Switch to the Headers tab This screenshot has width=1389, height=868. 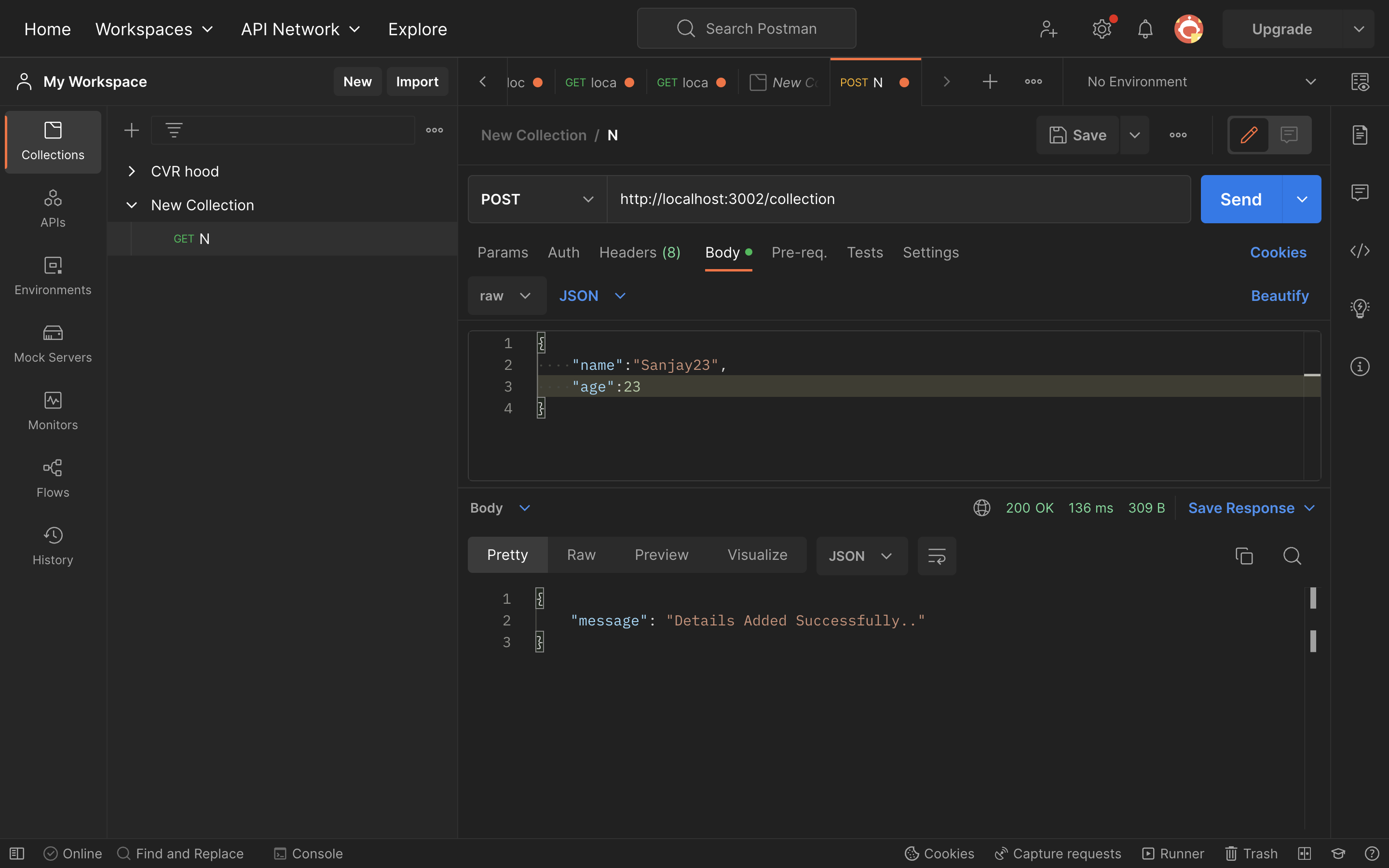pyautogui.click(x=640, y=252)
